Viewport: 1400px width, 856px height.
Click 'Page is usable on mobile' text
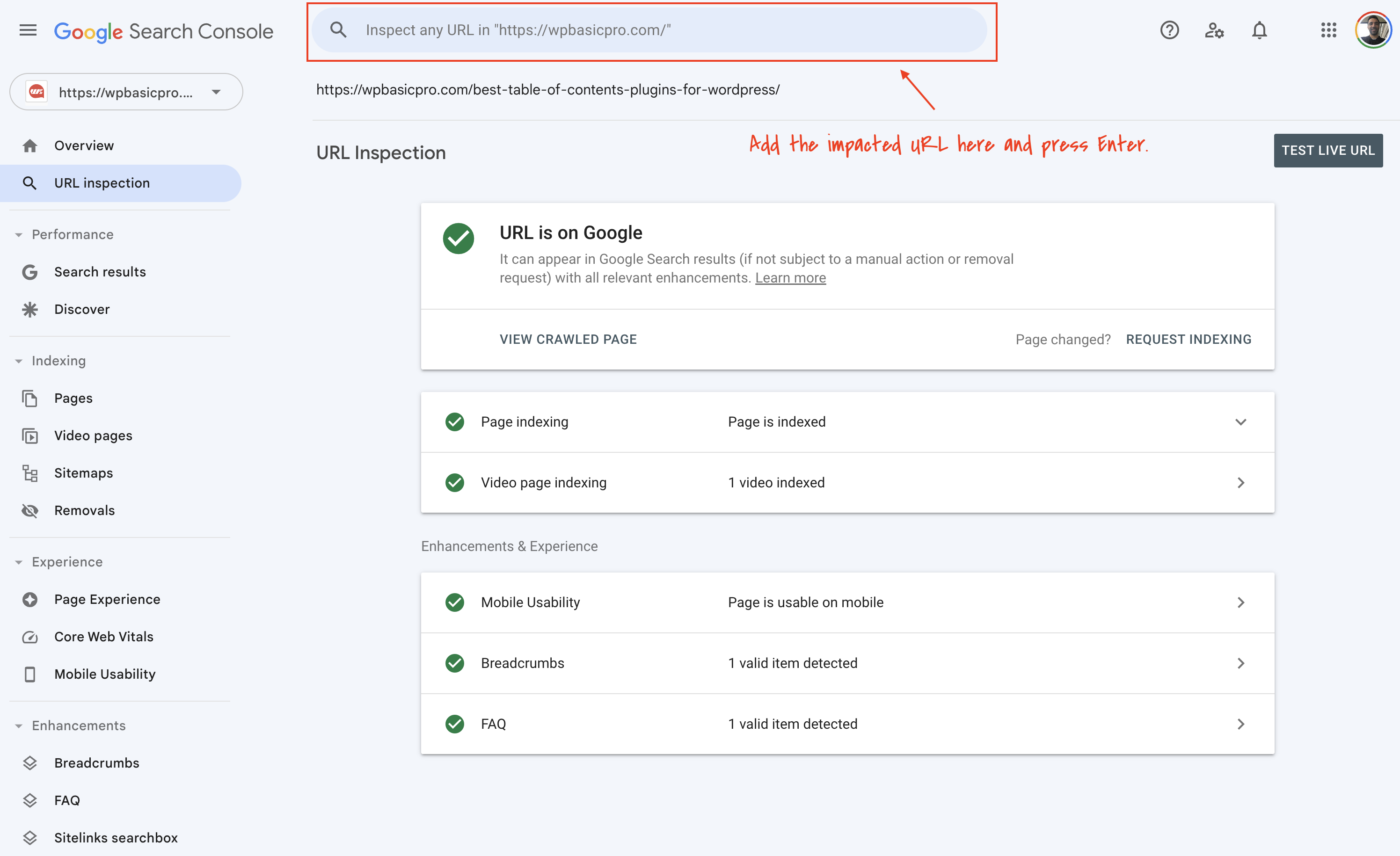coord(805,602)
